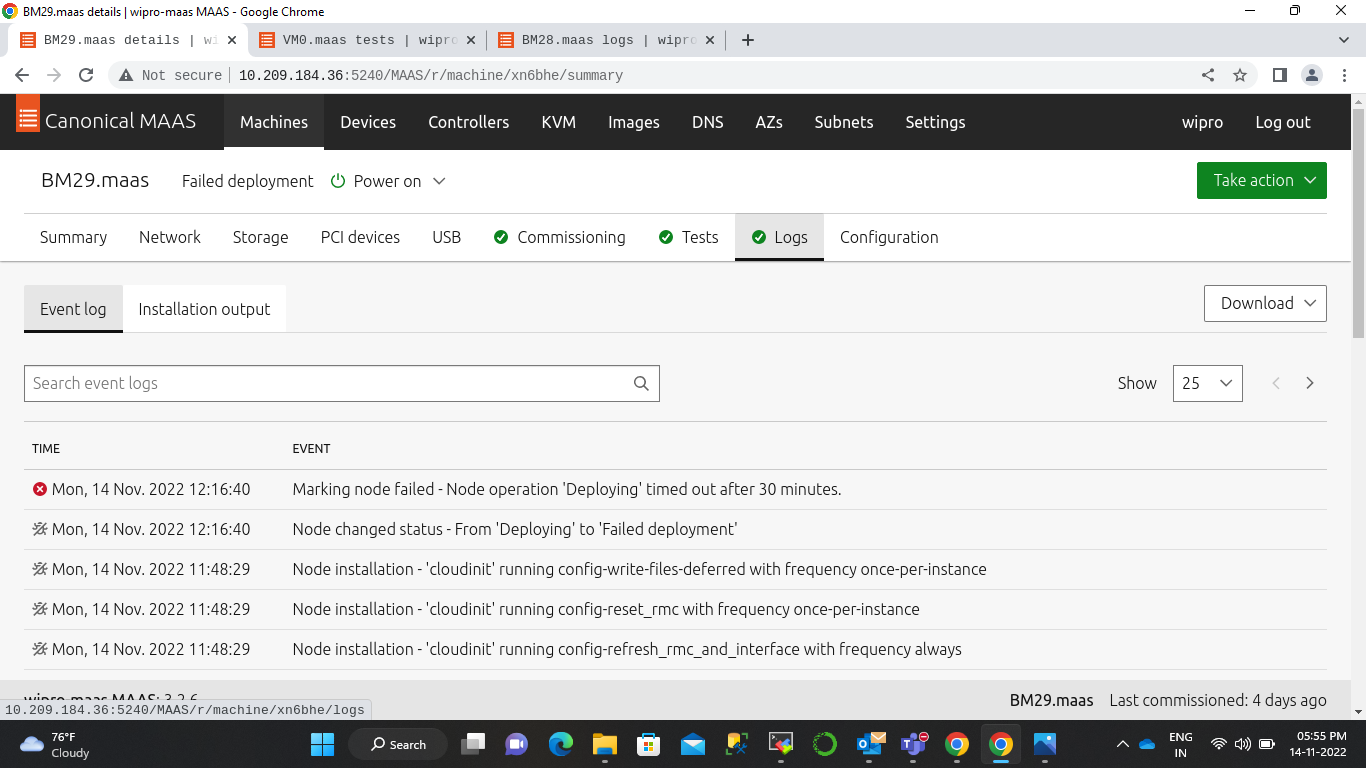Click the Not secure site info warning
The height and width of the screenshot is (768, 1366).
(170, 75)
